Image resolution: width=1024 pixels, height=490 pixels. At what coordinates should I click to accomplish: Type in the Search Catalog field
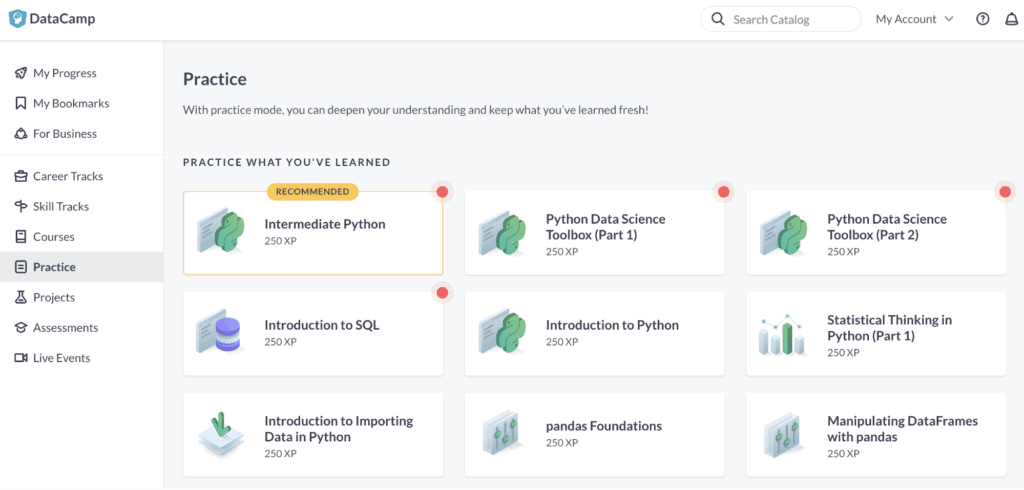pos(790,19)
